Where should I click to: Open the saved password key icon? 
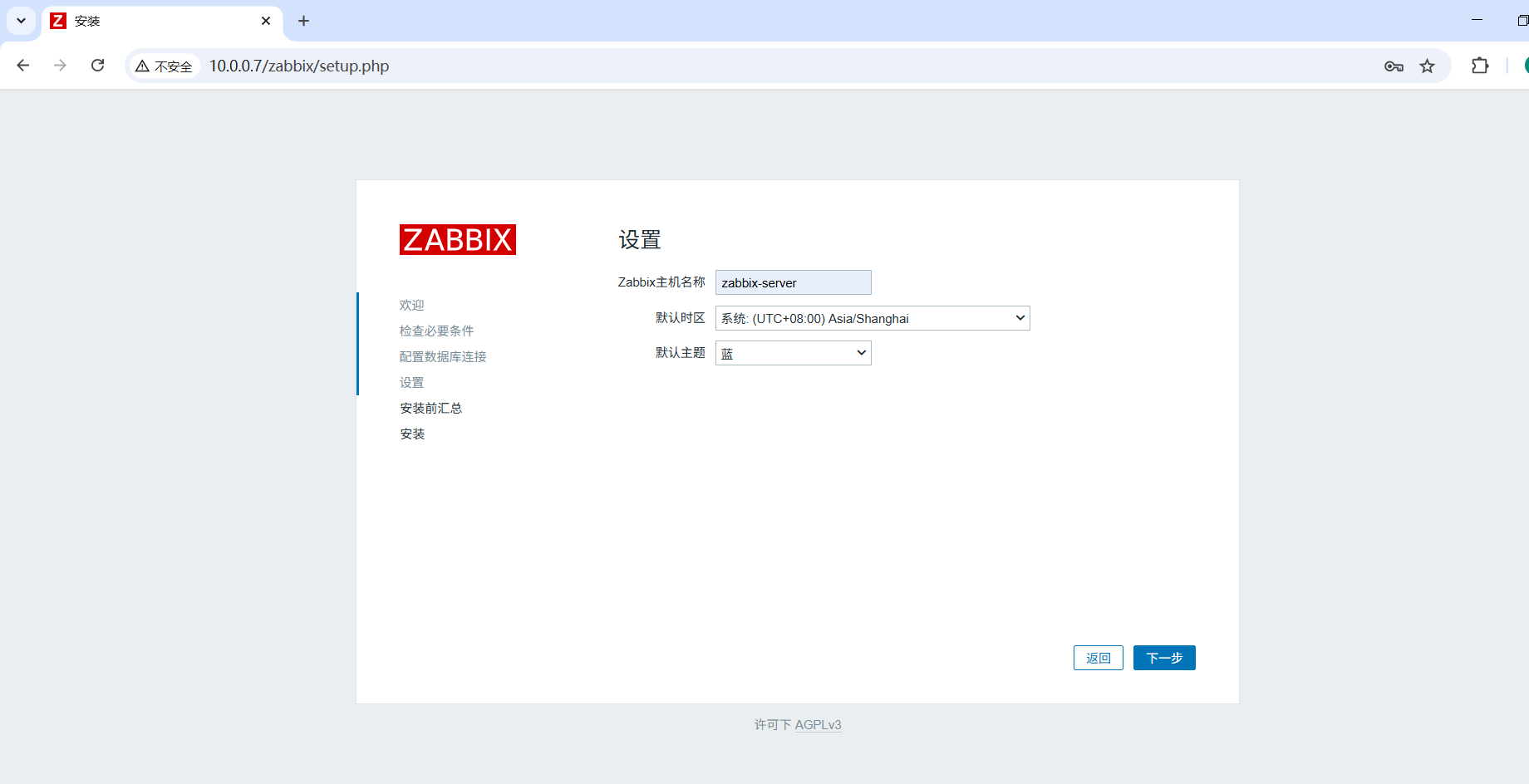click(x=1394, y=66)
